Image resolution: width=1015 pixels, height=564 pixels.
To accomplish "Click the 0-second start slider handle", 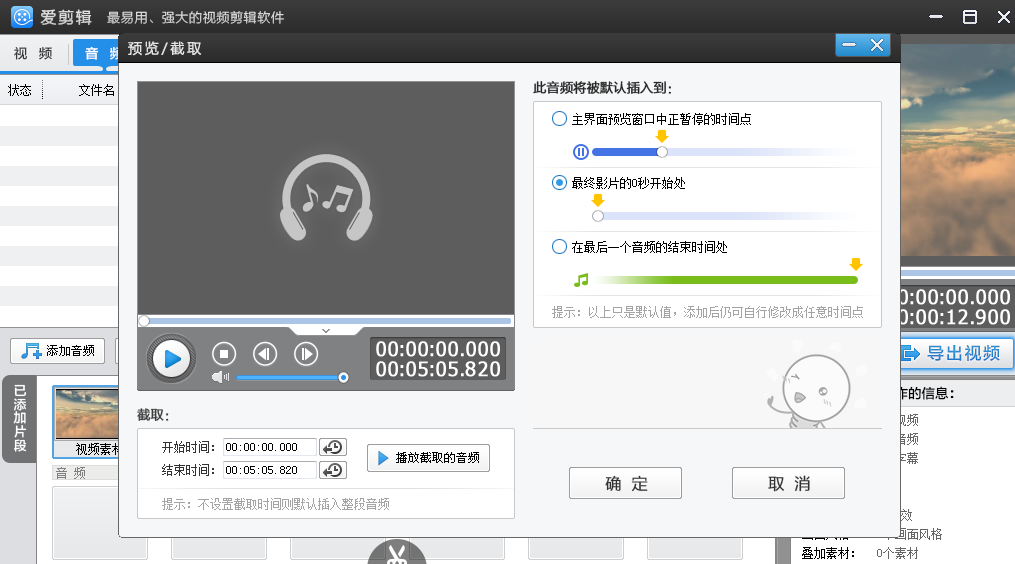I will tap(598, 216).
